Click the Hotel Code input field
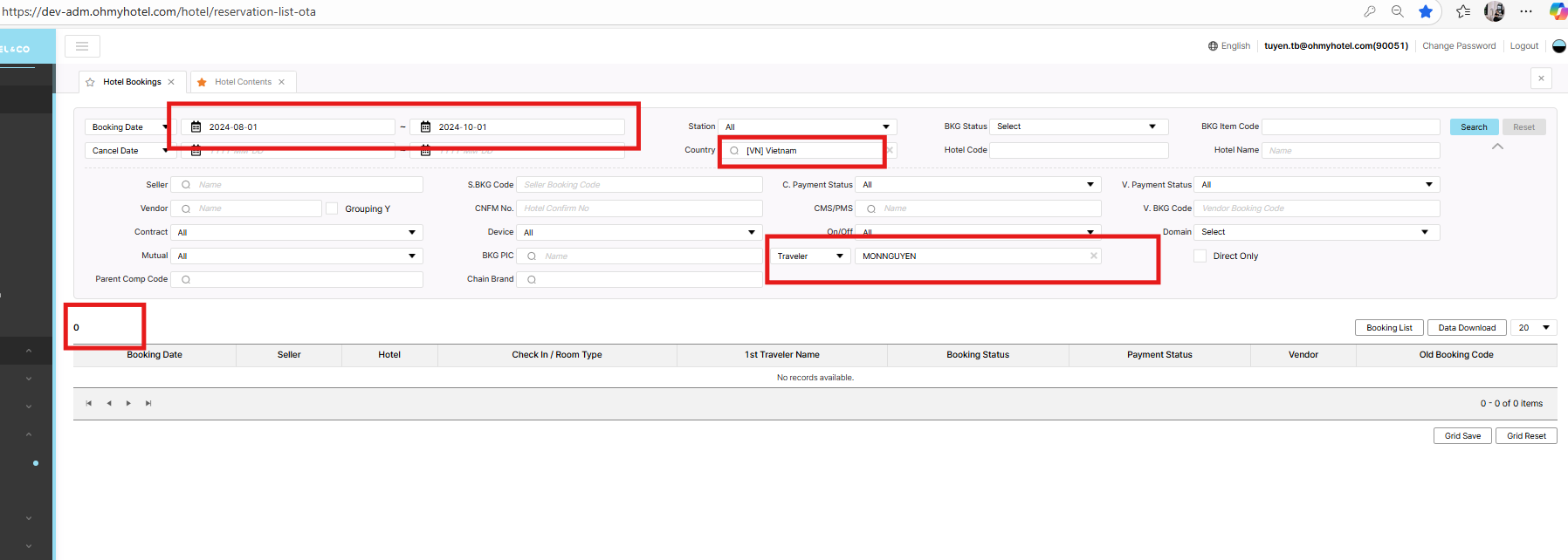Image resolution: width=1568 pixels, height=560 pixels. [1078, 150]
